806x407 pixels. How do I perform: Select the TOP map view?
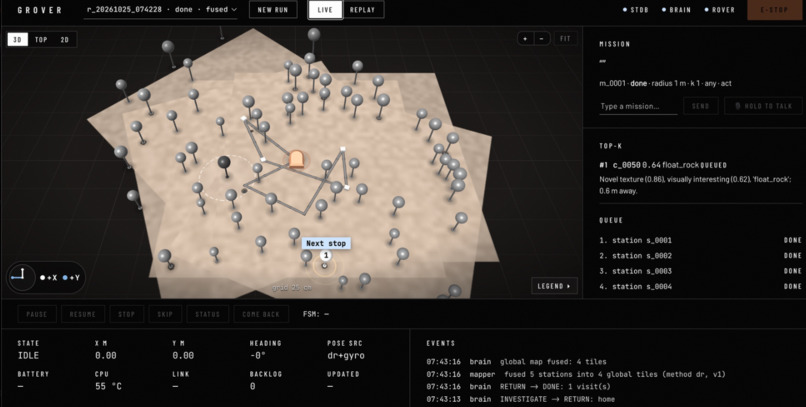[41, 40]
